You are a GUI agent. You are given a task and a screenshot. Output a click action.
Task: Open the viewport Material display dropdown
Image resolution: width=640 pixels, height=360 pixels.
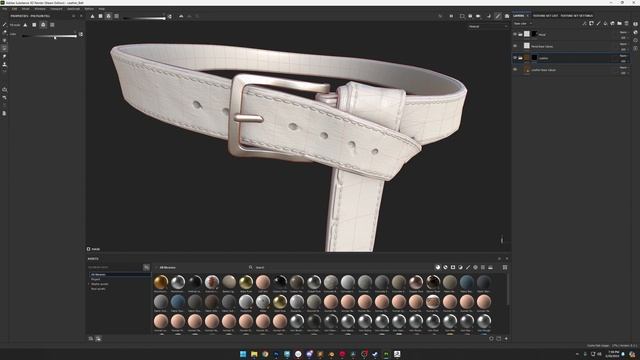coord(488,27)
